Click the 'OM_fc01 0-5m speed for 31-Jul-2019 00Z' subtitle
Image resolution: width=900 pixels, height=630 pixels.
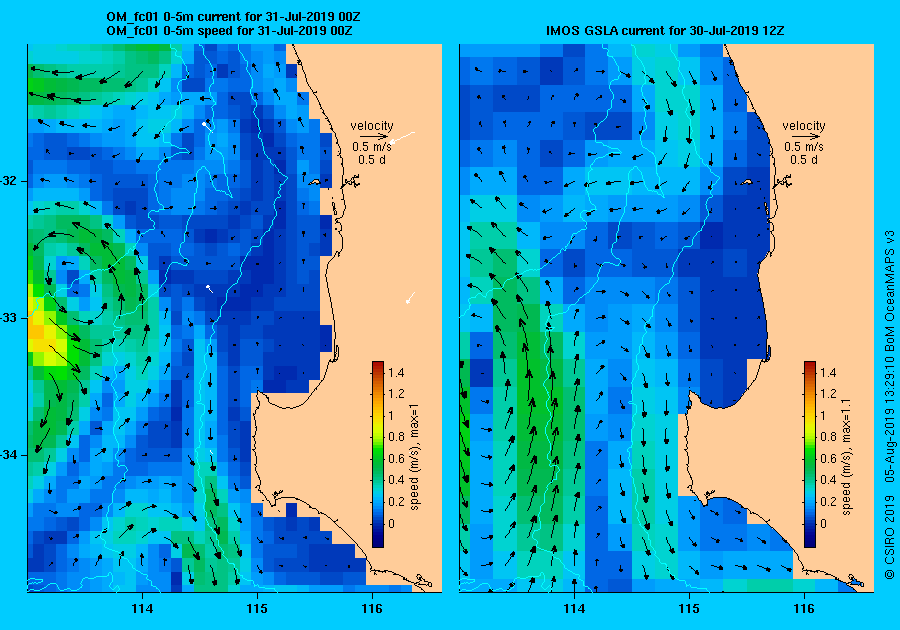point(229,31)
